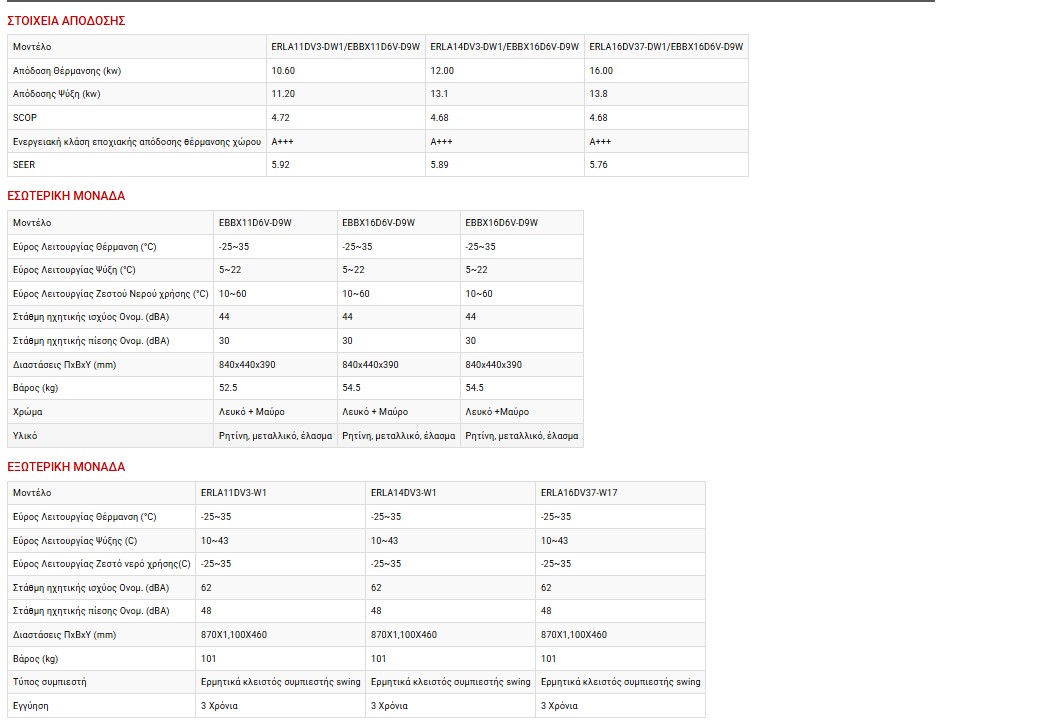Select the Χρώμα row label
Screen dimensions: 1051x722
point(28,412)
